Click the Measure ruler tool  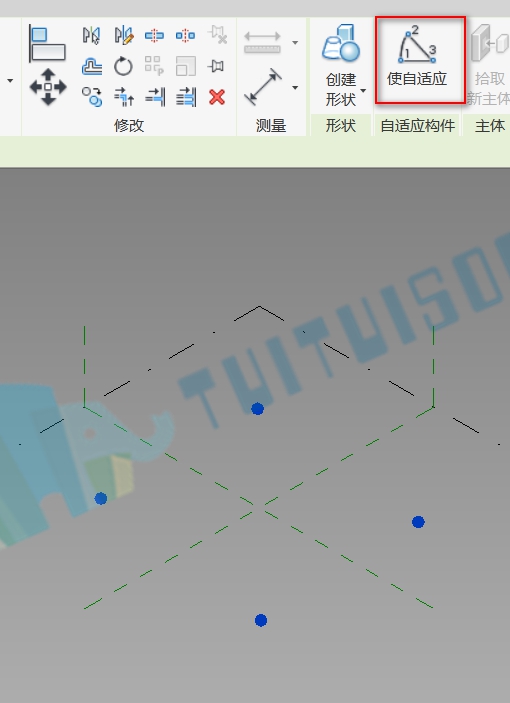(x=263, y=42)
